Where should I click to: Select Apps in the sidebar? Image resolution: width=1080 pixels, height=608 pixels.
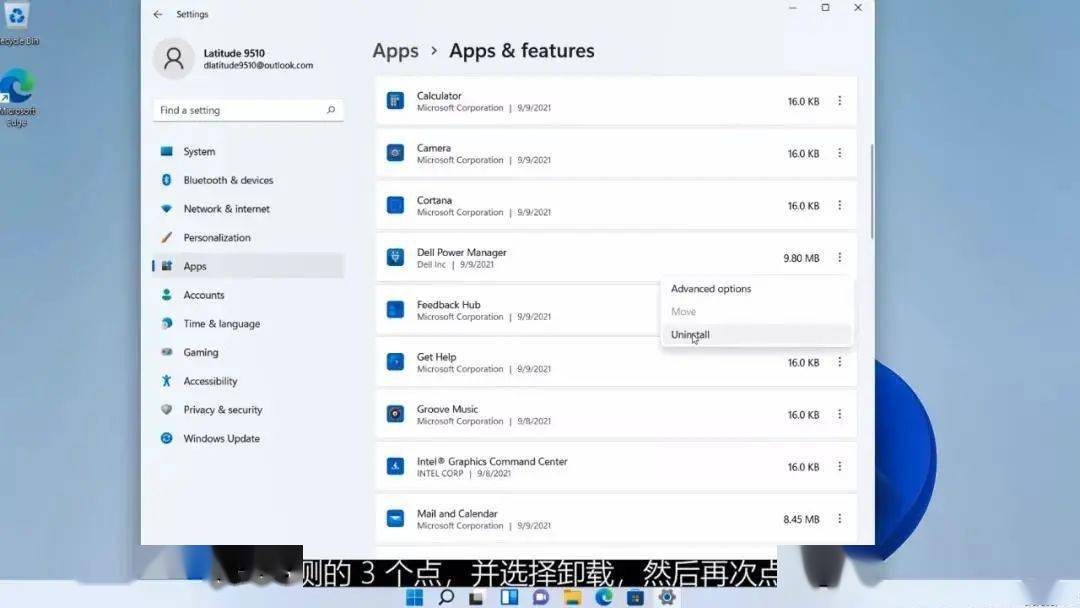tap(248, 266)
